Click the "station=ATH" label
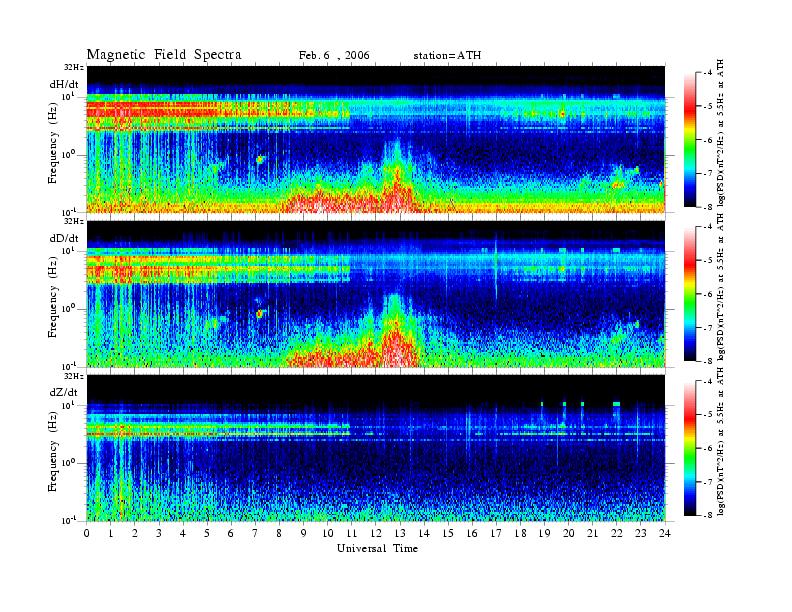792x612 pixels. [447, 56]
